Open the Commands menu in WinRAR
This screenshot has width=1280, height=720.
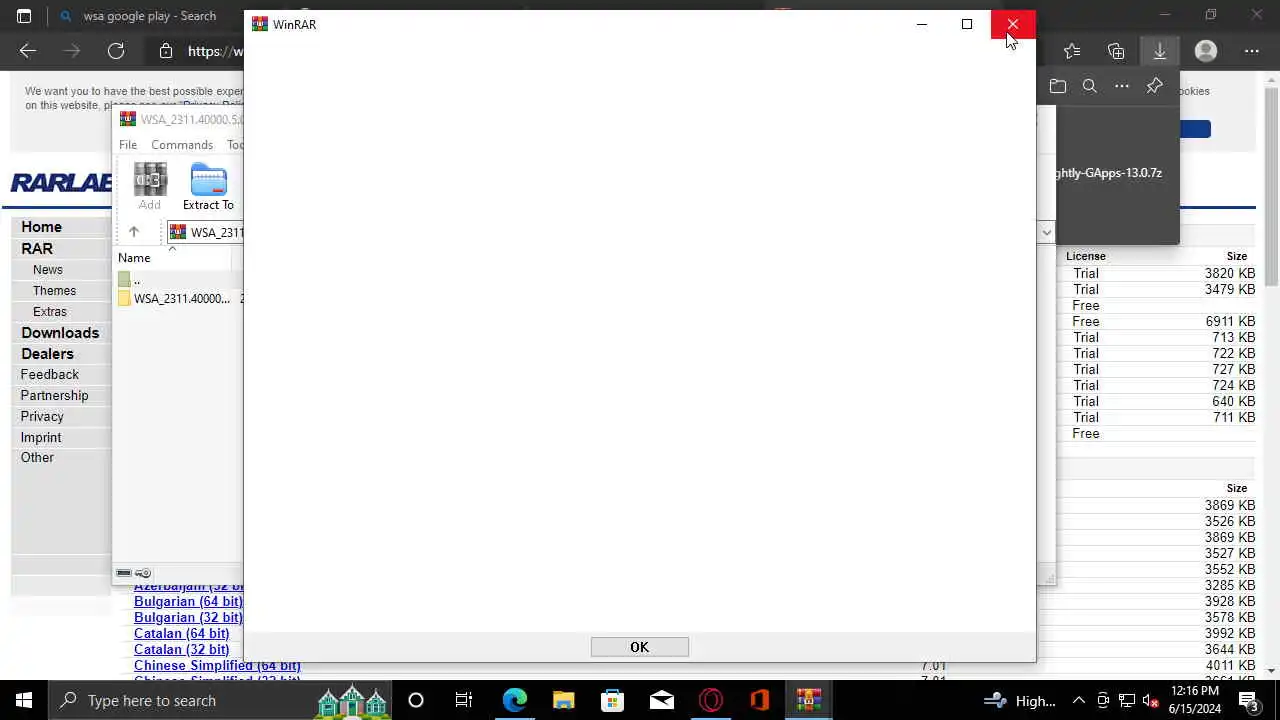click(182, 145)
